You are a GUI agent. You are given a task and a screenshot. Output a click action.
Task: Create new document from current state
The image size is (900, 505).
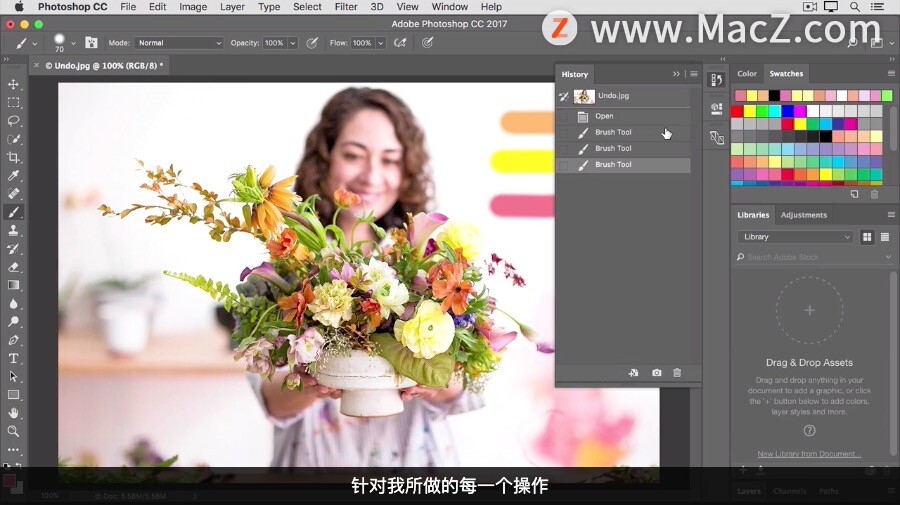click(x=634, y=372)
